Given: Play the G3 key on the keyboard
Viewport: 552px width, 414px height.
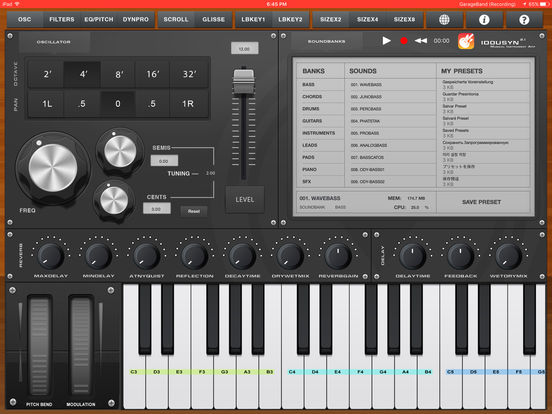Looking at the screenshot, I should (224, 382).
